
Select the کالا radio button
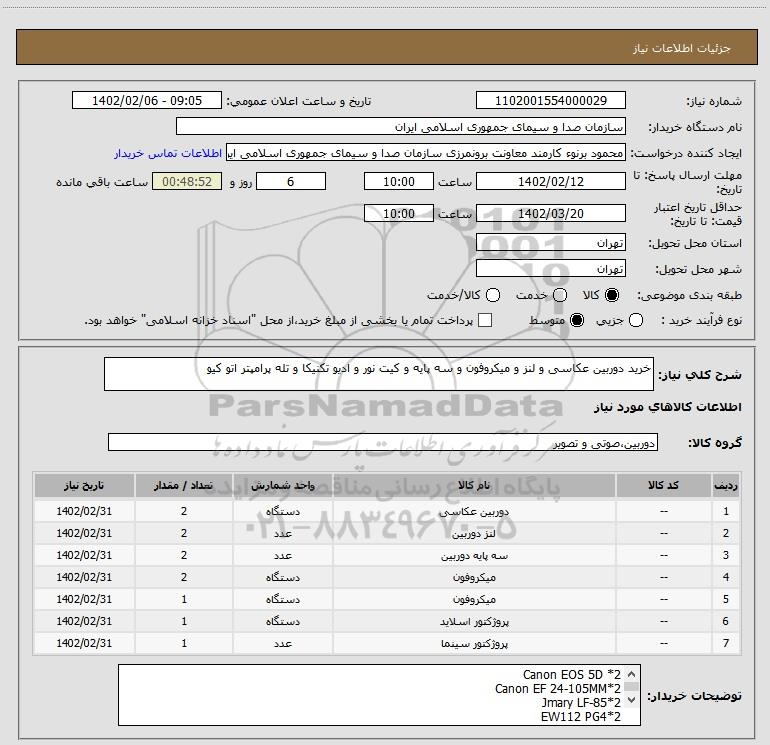(612, 295)
